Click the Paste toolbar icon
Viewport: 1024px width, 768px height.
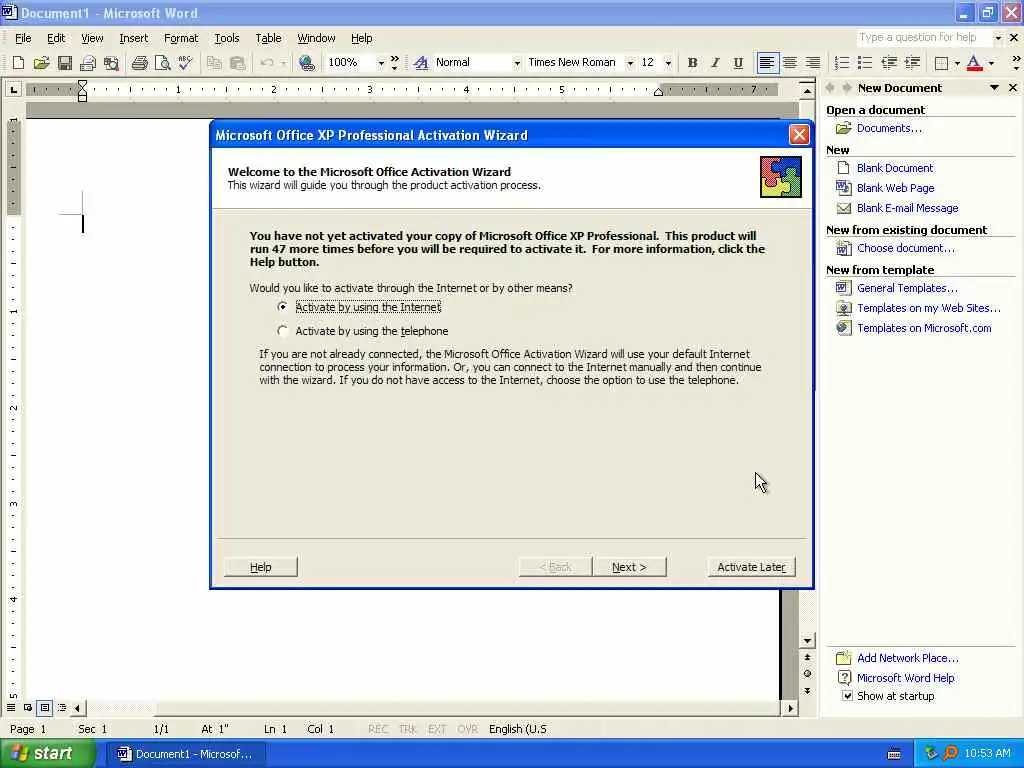(x=237, y=63)
